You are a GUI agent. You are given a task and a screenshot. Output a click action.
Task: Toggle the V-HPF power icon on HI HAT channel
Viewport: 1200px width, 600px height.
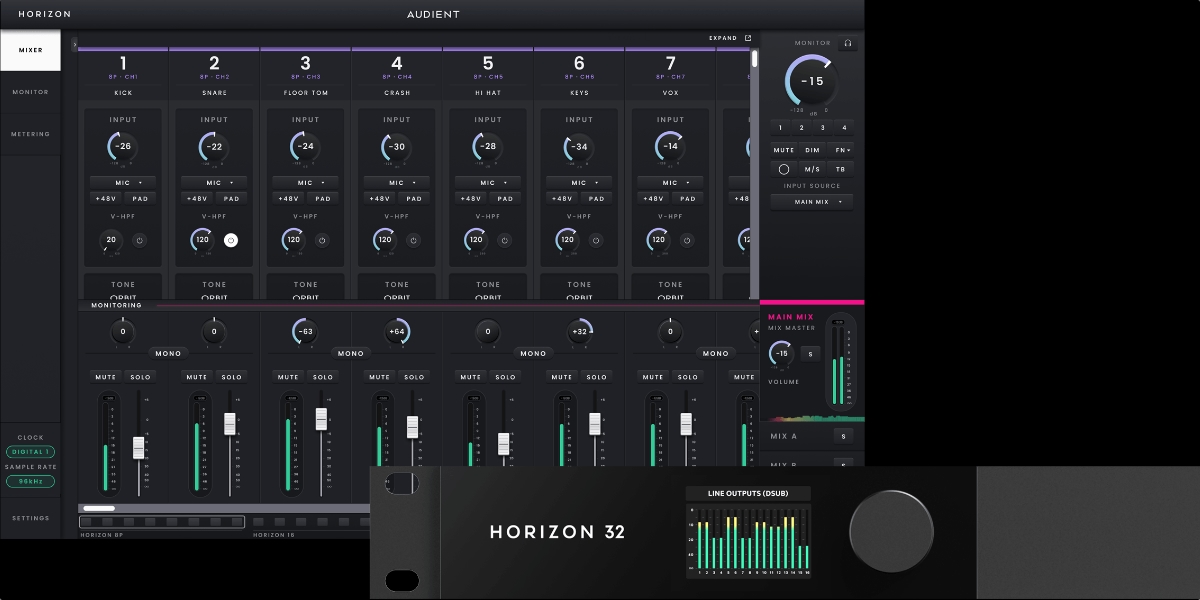(504, 240)
